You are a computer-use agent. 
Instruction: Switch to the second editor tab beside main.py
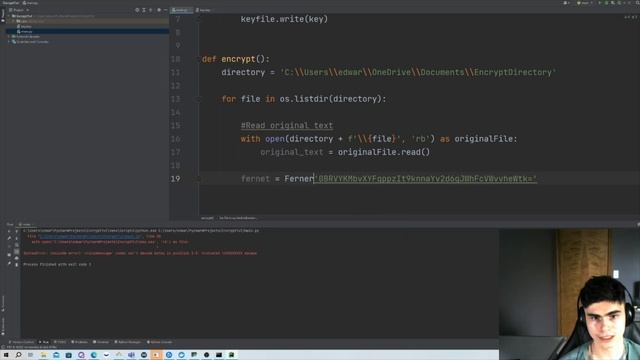pyautogui.click(x=203, y=10)
